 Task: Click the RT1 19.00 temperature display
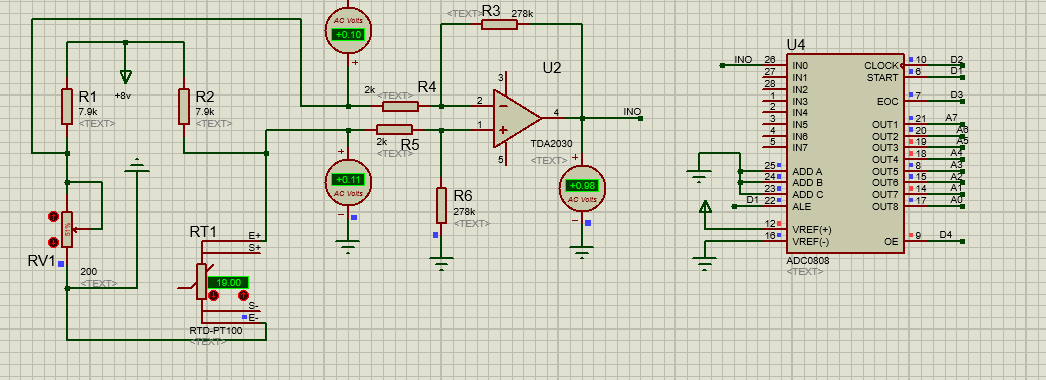pos(227,283)
